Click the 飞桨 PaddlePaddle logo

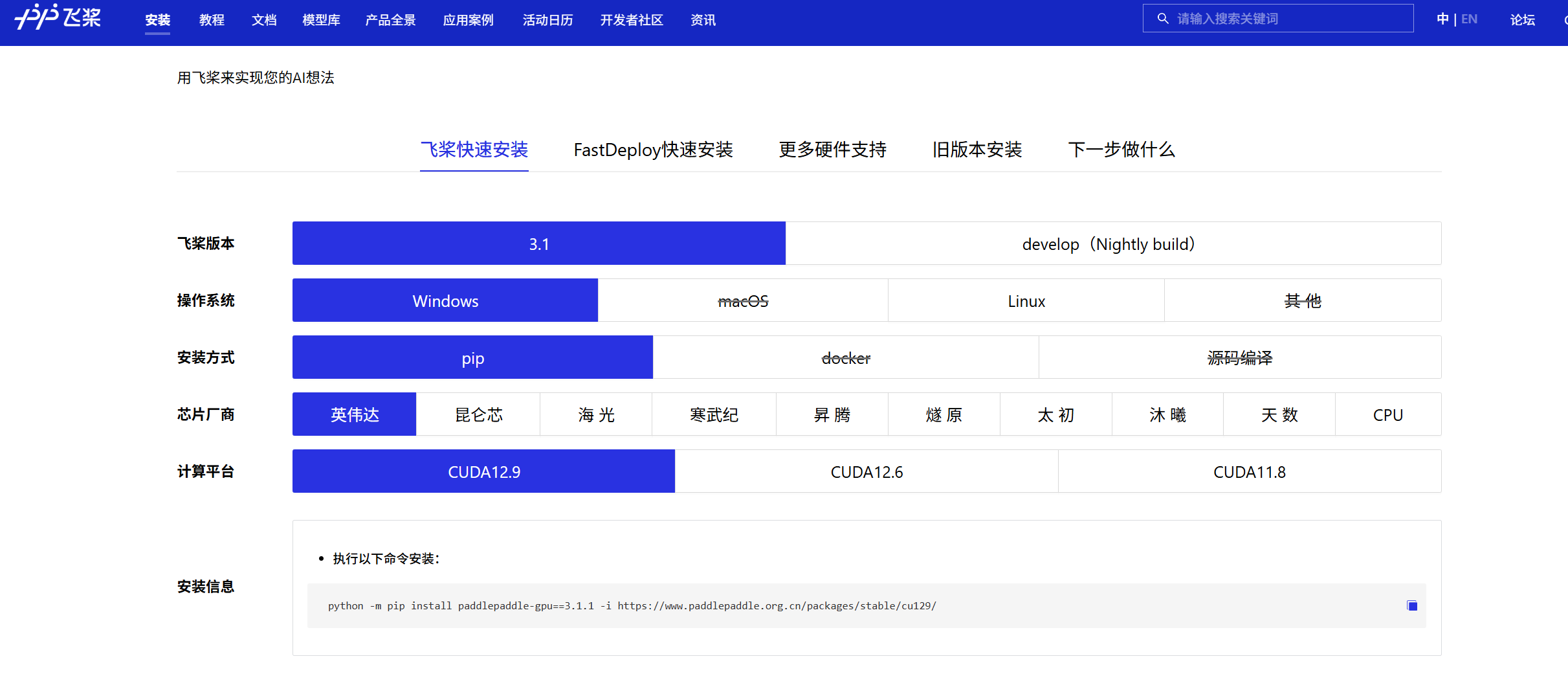click(57, 18)
